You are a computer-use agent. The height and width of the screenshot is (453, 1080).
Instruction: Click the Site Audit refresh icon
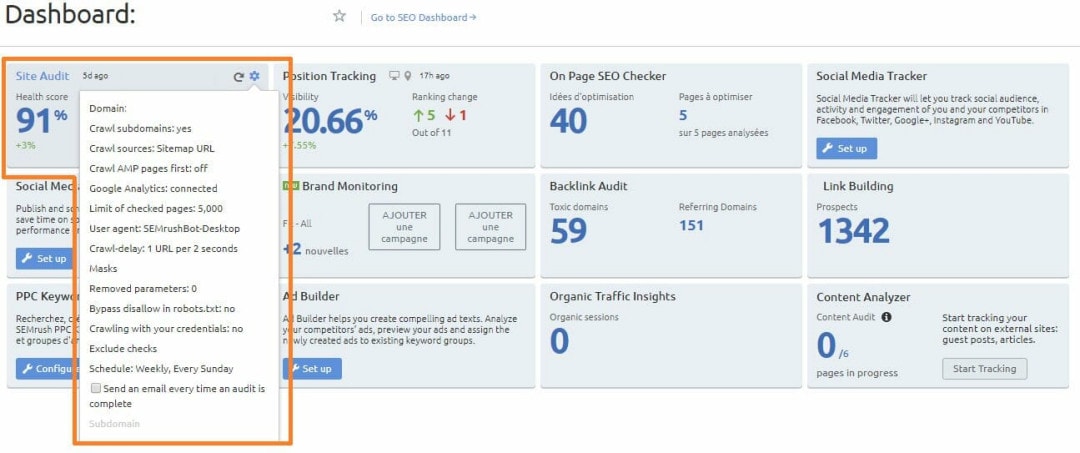pyautogui.click(x=238, y=76)
